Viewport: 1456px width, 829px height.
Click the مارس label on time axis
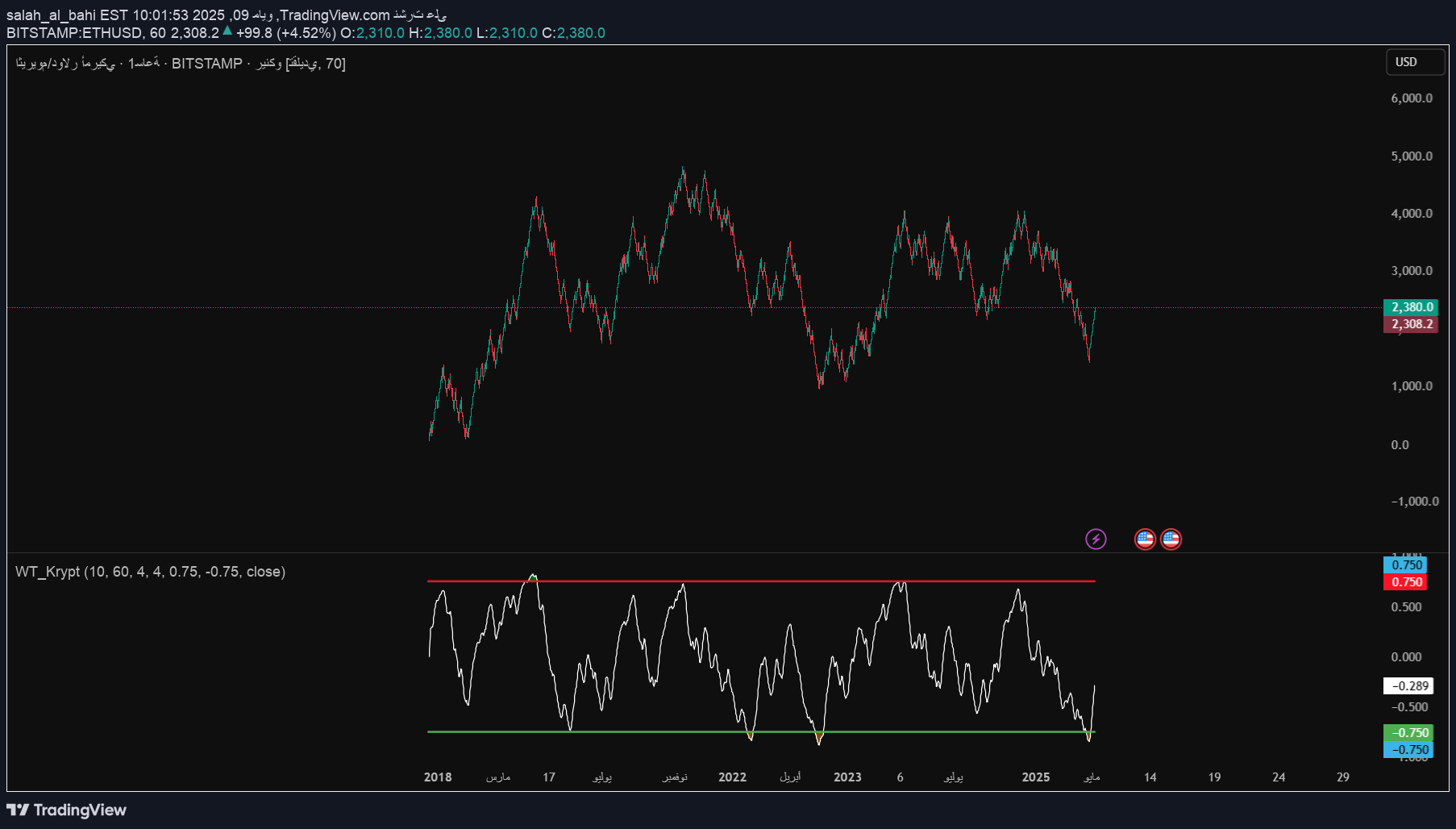498,777
